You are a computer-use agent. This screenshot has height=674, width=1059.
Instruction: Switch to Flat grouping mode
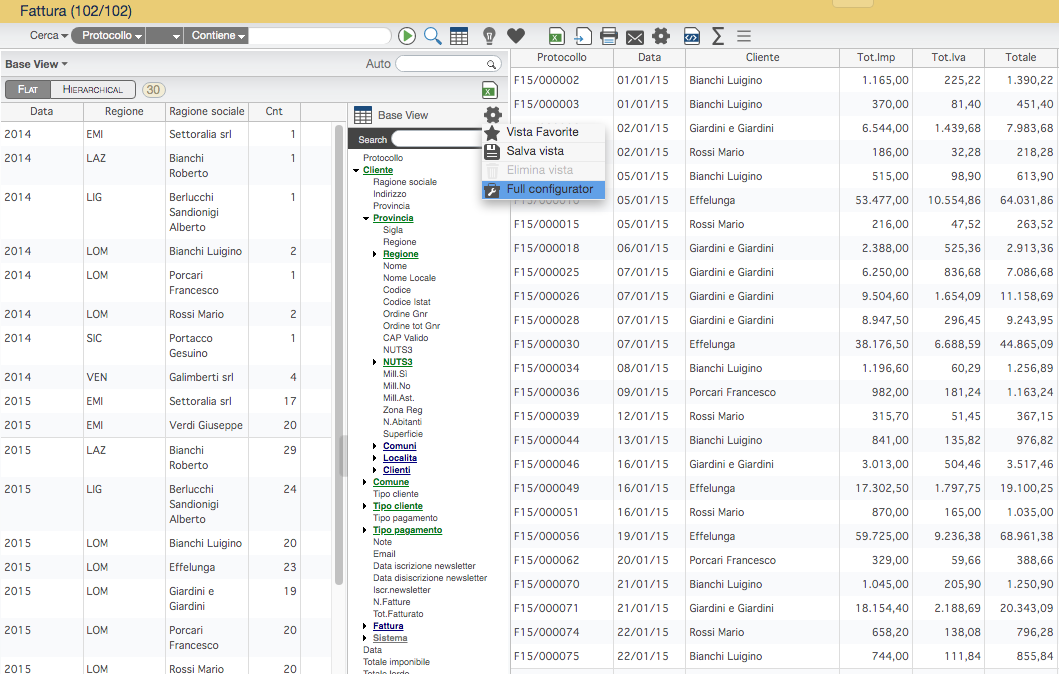[28, 89]
